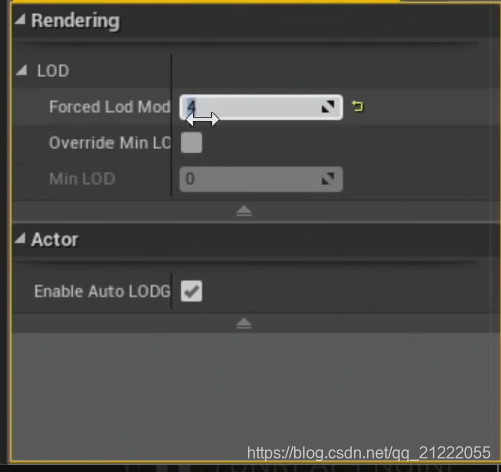Click the Forced Lod Model property label
The image size is (501, 472).
click(110, 107)
